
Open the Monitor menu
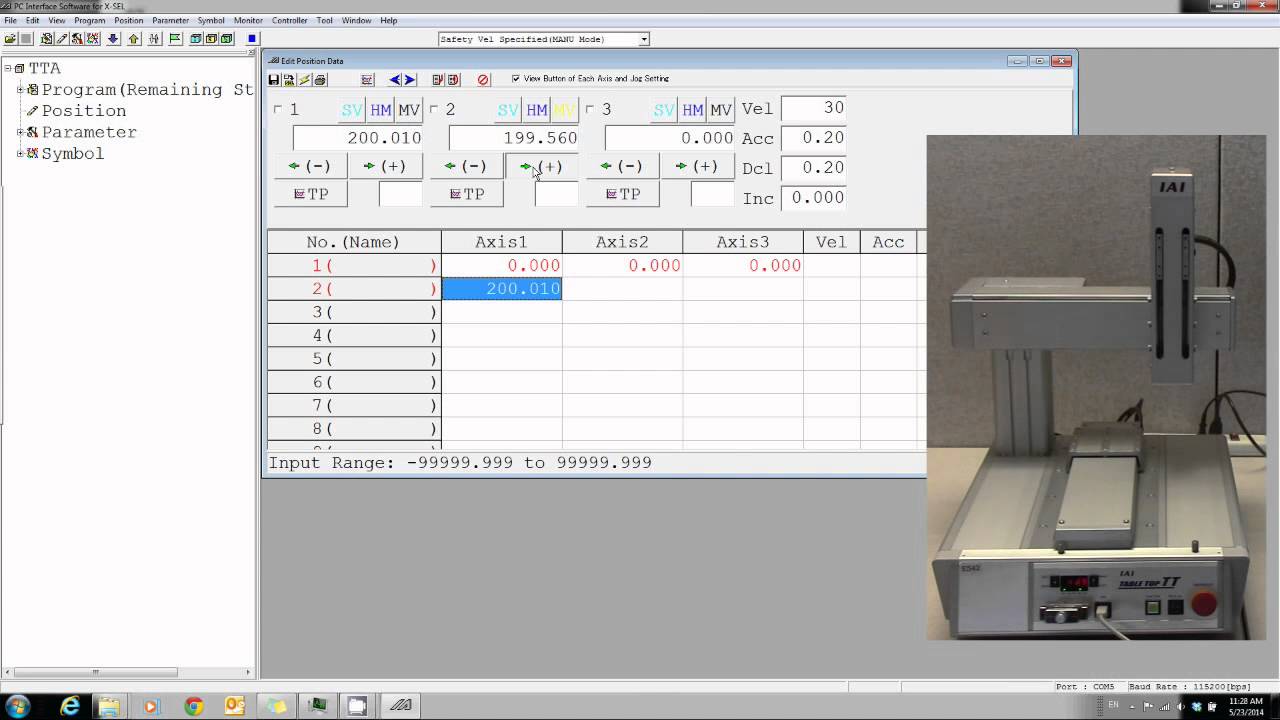coord(248,20)
